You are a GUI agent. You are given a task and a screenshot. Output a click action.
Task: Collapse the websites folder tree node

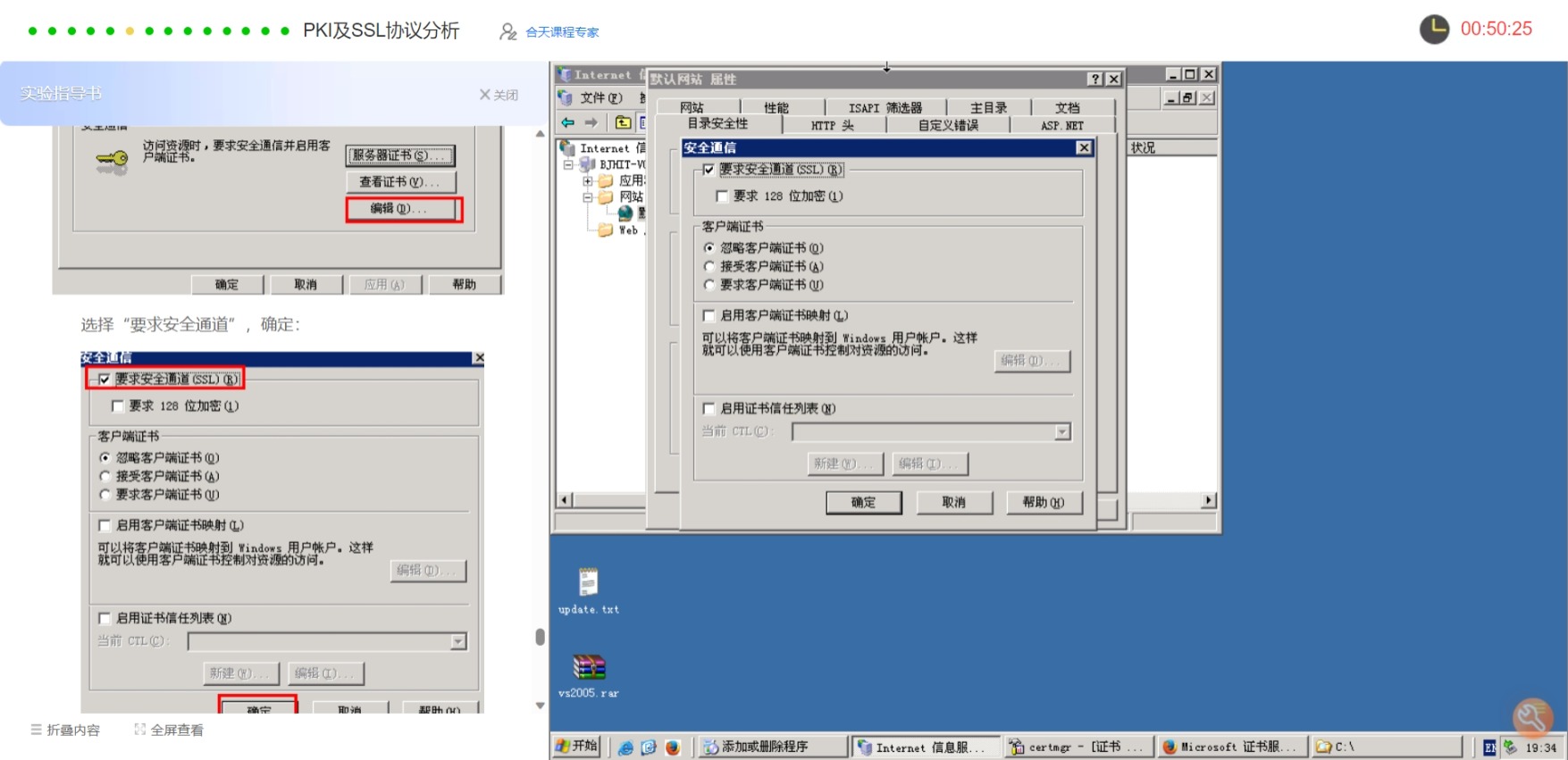click(x=588, y=197)
